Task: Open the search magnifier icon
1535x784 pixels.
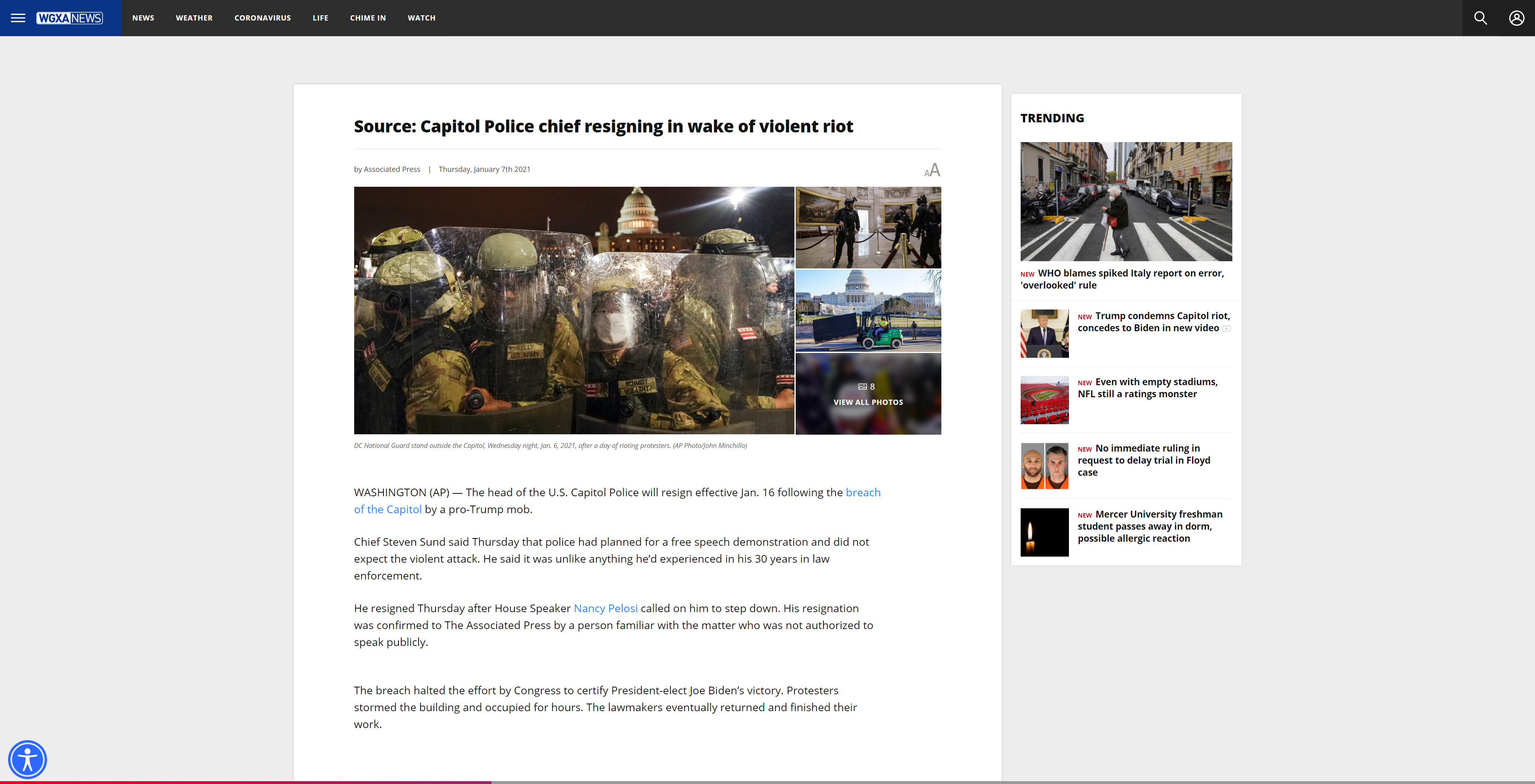Action: pos(1480,18)
